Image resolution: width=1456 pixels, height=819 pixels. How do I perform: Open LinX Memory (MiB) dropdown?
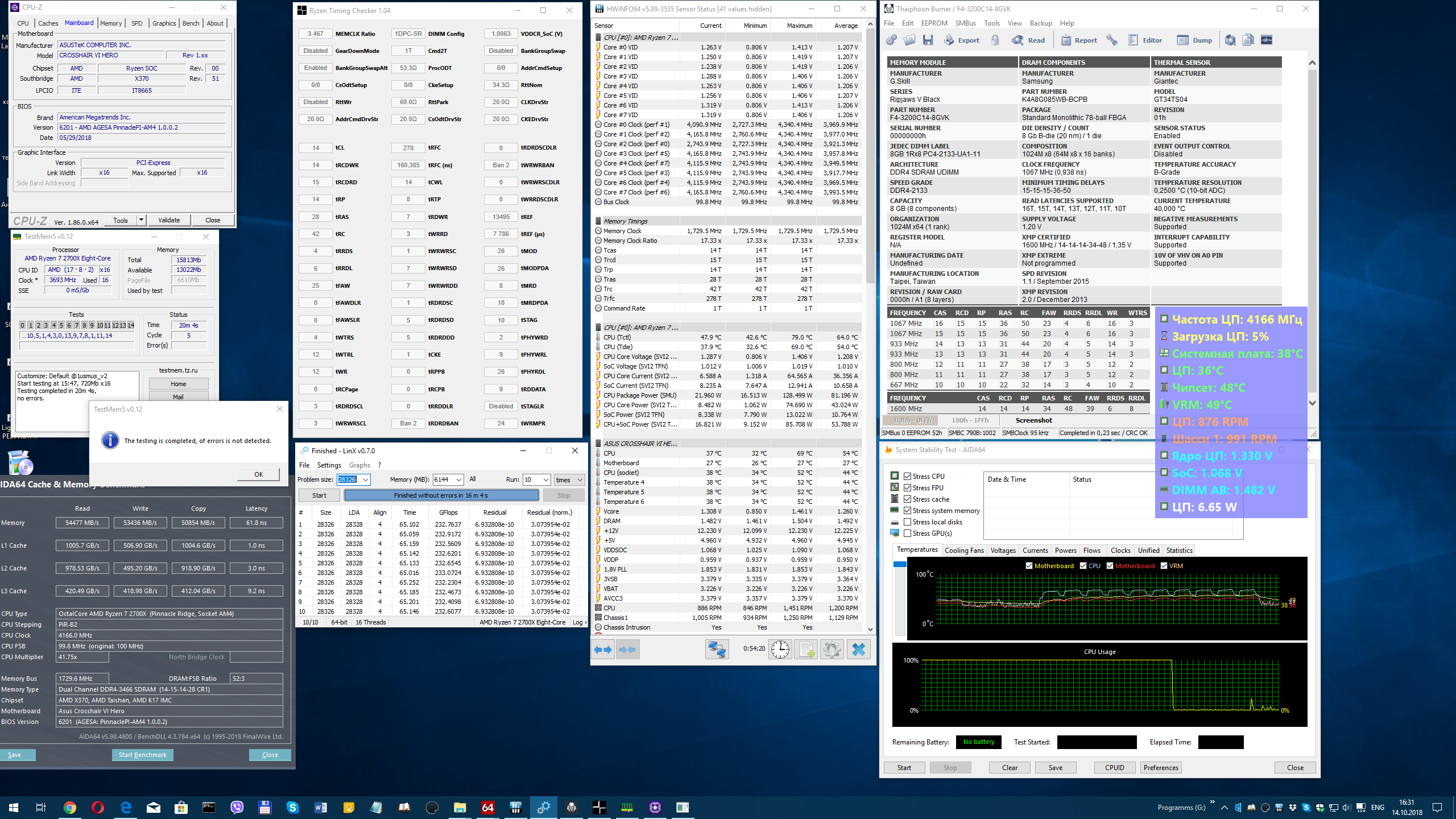click(x=459, y=480)
